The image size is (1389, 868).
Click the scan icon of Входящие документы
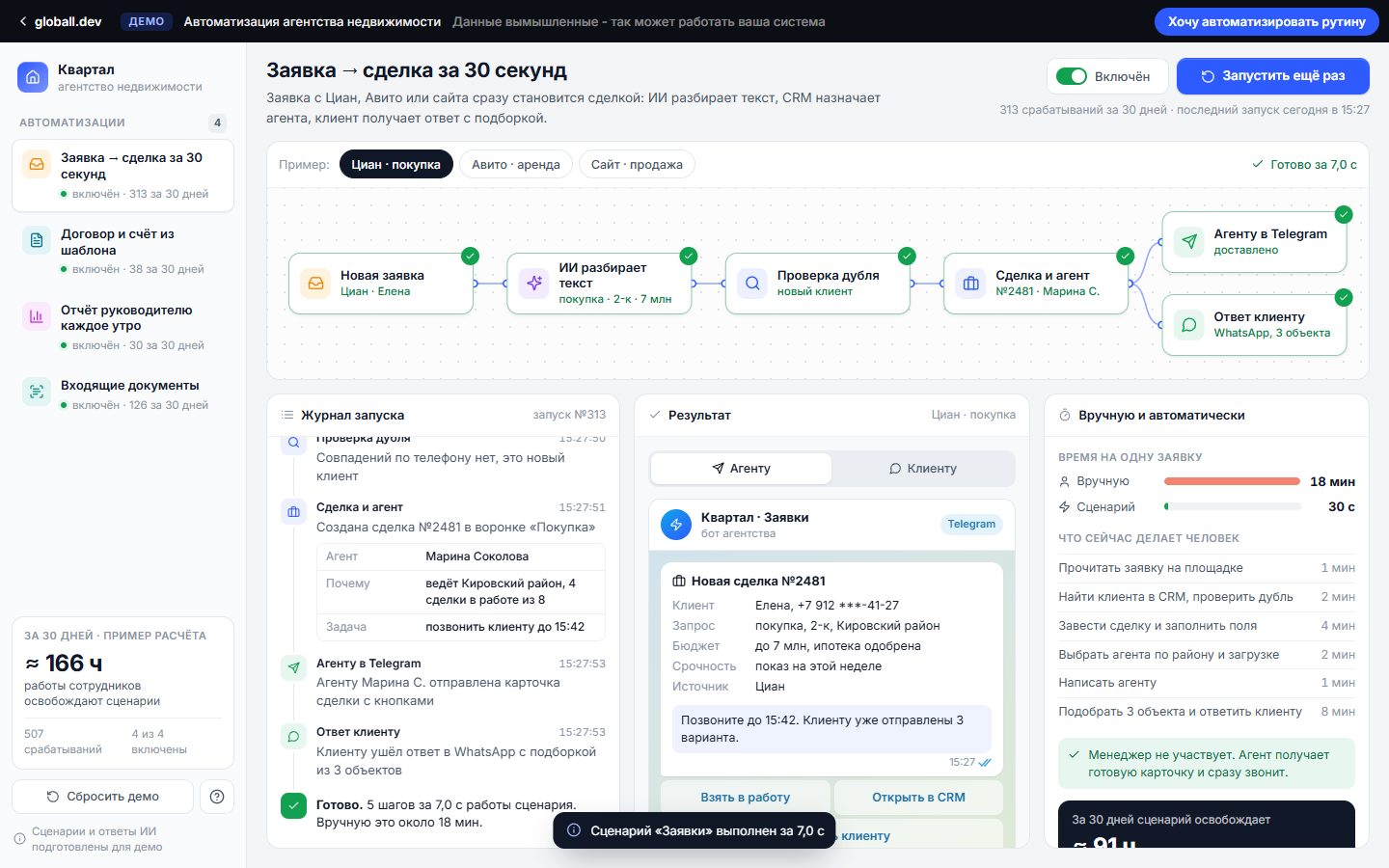pos(37,392)
